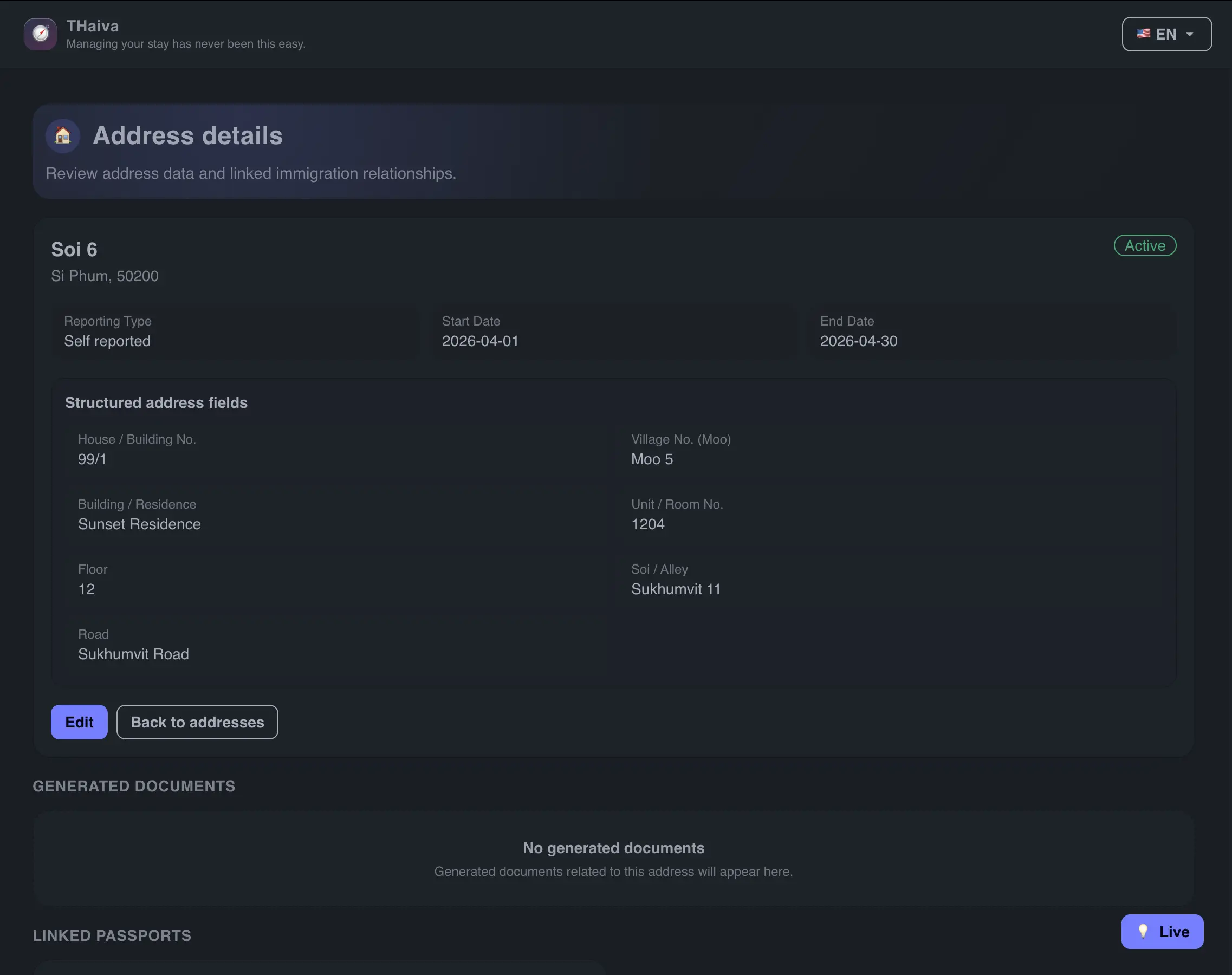Image resolution: width=1232 pixels, height=975 pixels.
Task: Click the Structured address fields heading
Action: coord(156,402)
